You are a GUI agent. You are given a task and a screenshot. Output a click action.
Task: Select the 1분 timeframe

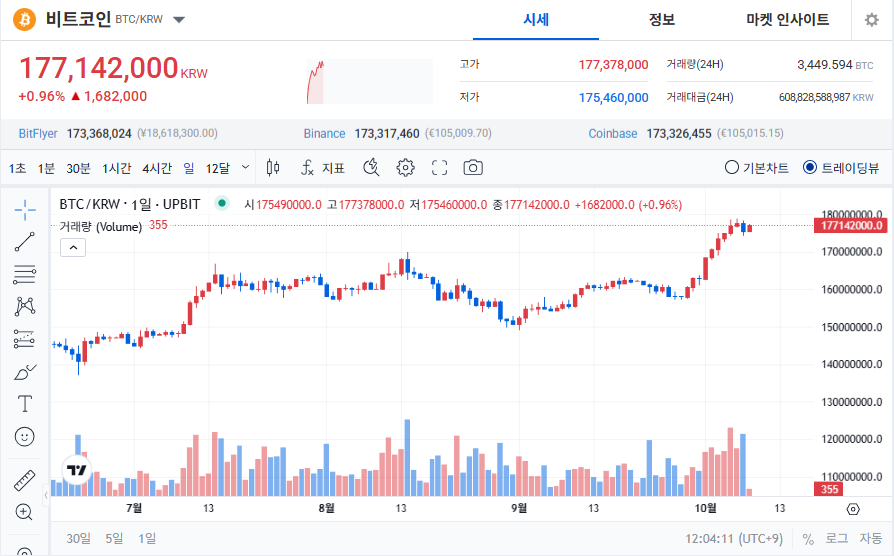[x=46, y=168]
